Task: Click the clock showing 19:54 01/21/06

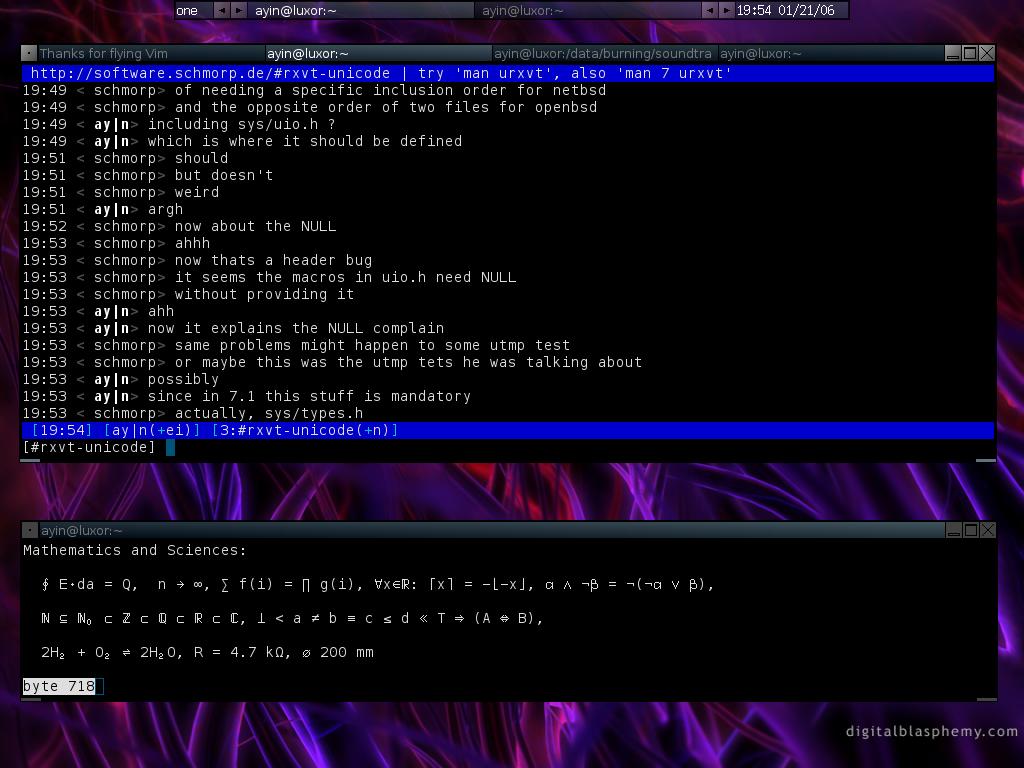Action: 785,10
